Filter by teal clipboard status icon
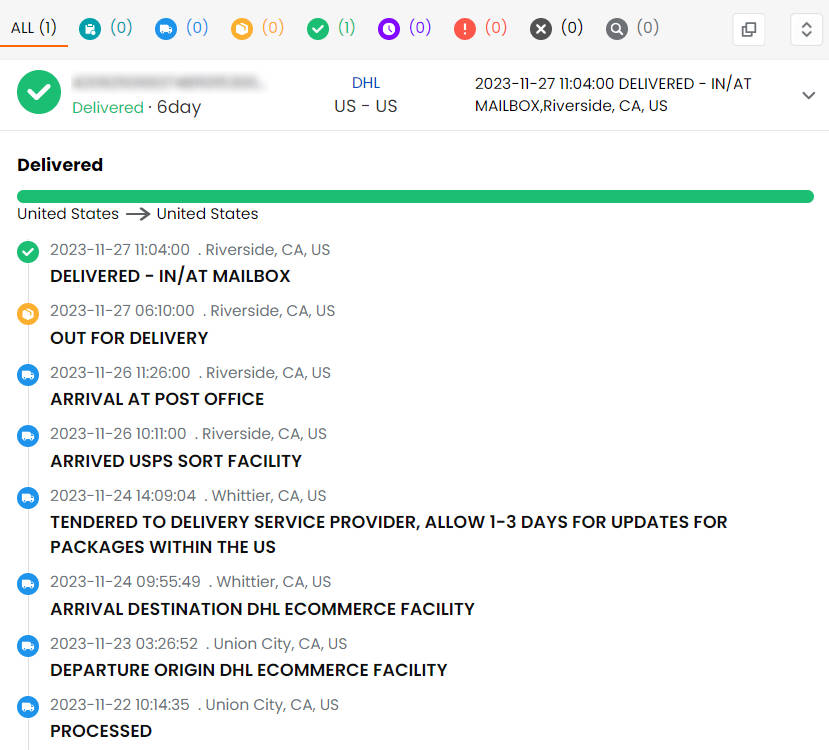Image resolution: width=829 pixels, height=750 pixels. pyautogui.click(x=90, y=29)
